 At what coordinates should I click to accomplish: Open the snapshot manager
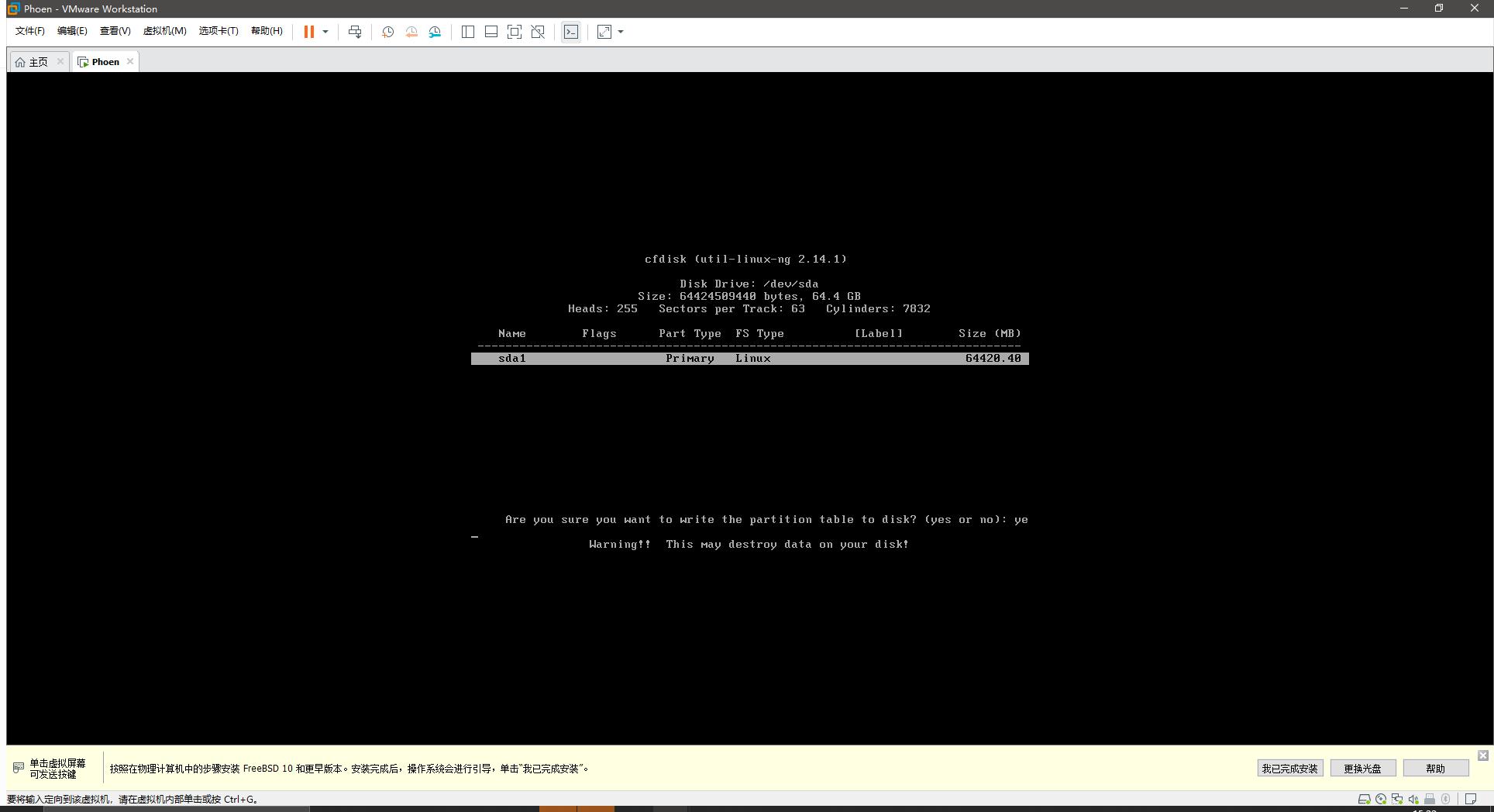[435, 32]
